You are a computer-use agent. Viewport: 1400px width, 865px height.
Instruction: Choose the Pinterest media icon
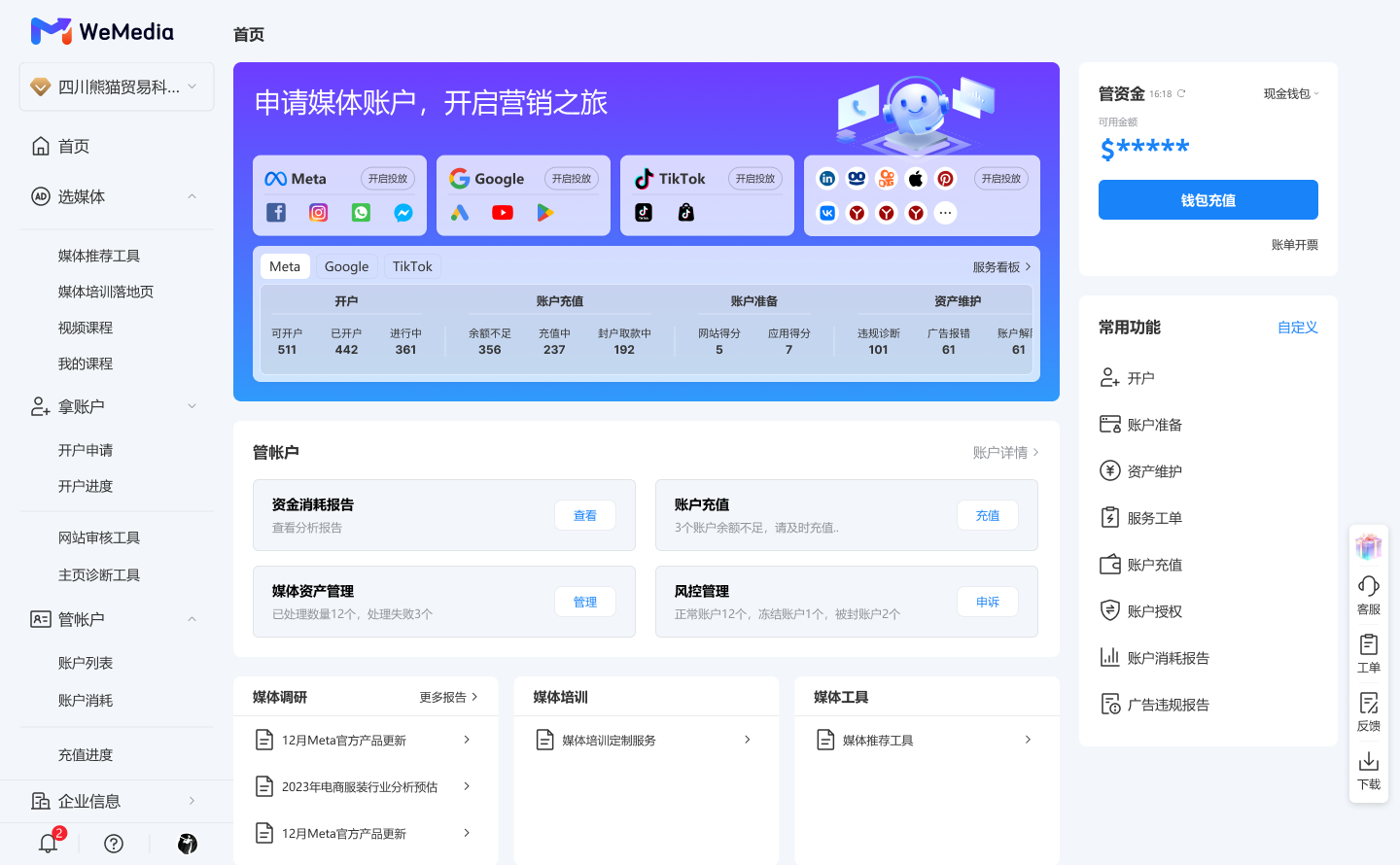pos(946,179)
